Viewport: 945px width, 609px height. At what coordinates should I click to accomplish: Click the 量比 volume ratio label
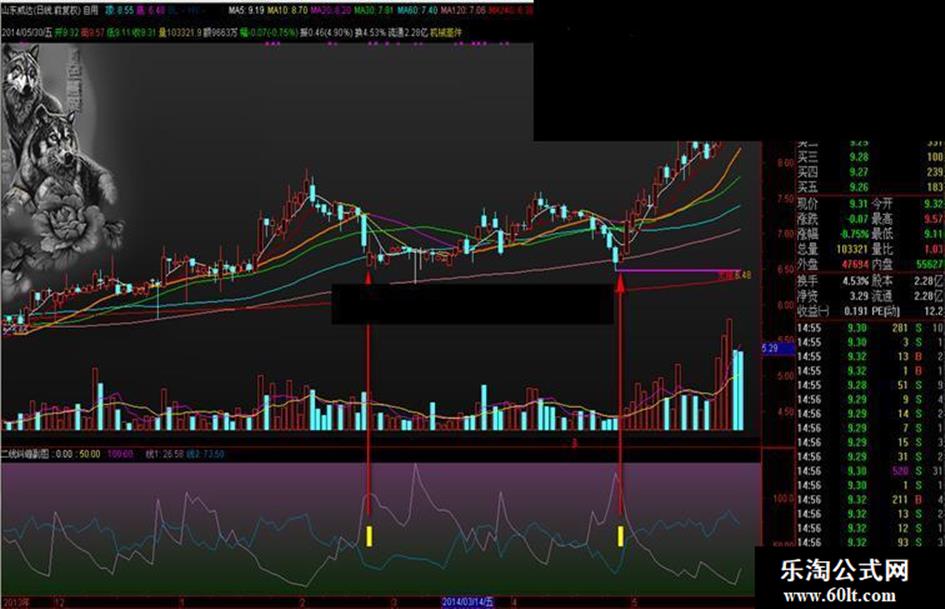click(882, 249)
